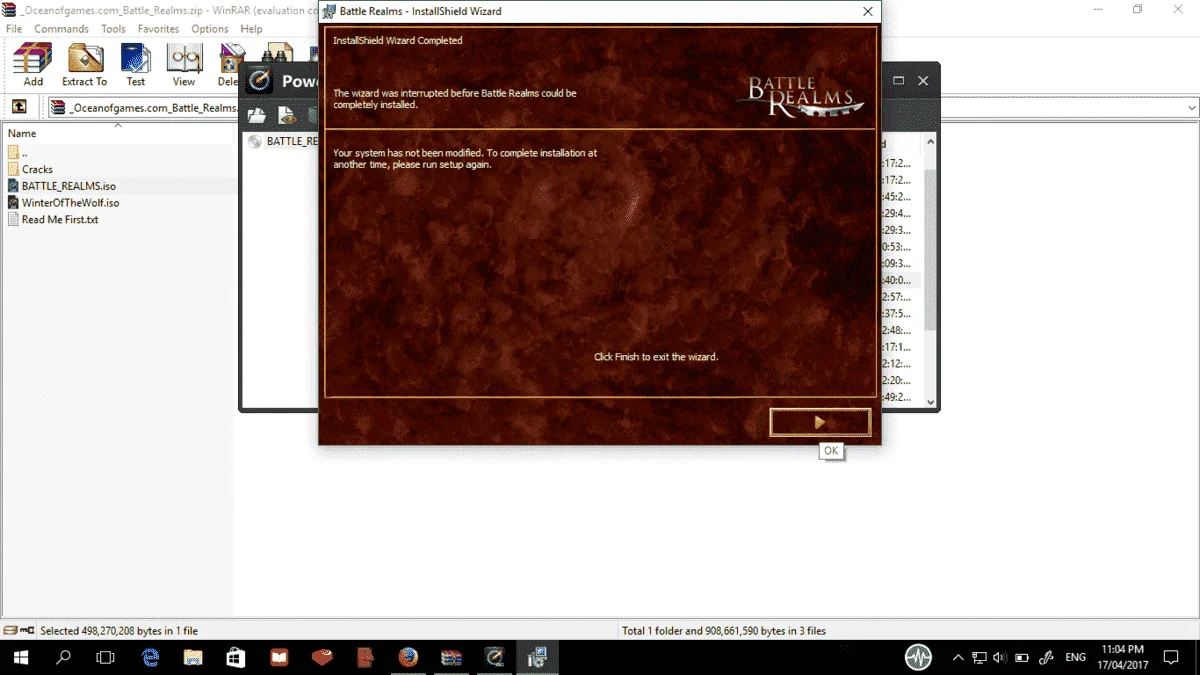Open Task View on taskbar
Image resolution: width=1200 pixels, height=675 pixels.
105,657
